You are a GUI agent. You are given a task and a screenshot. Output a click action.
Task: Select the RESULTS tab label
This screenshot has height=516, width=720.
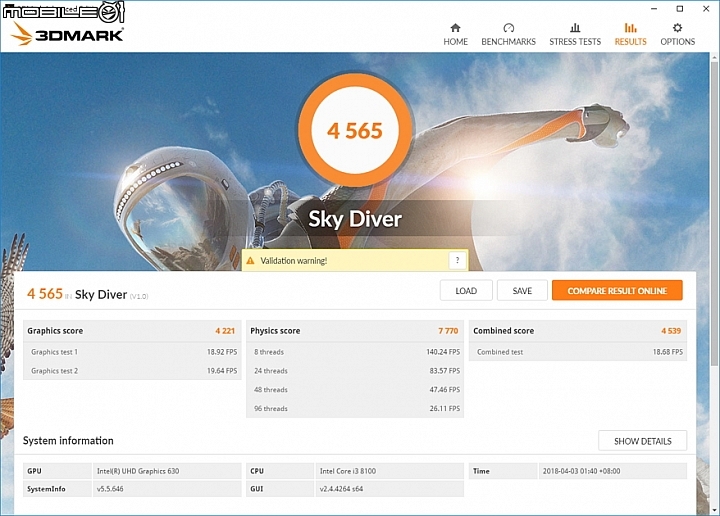click(x=630, y=42)
